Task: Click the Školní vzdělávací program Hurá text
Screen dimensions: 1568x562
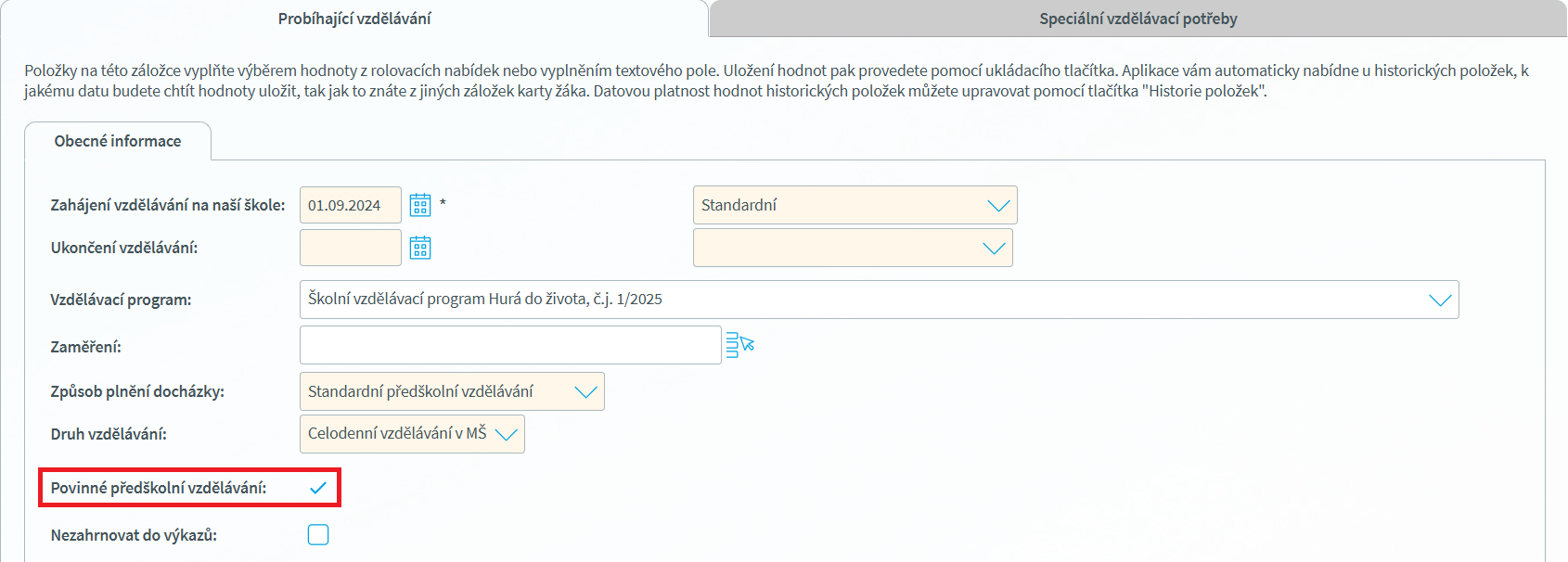Action: coord(485,300)
